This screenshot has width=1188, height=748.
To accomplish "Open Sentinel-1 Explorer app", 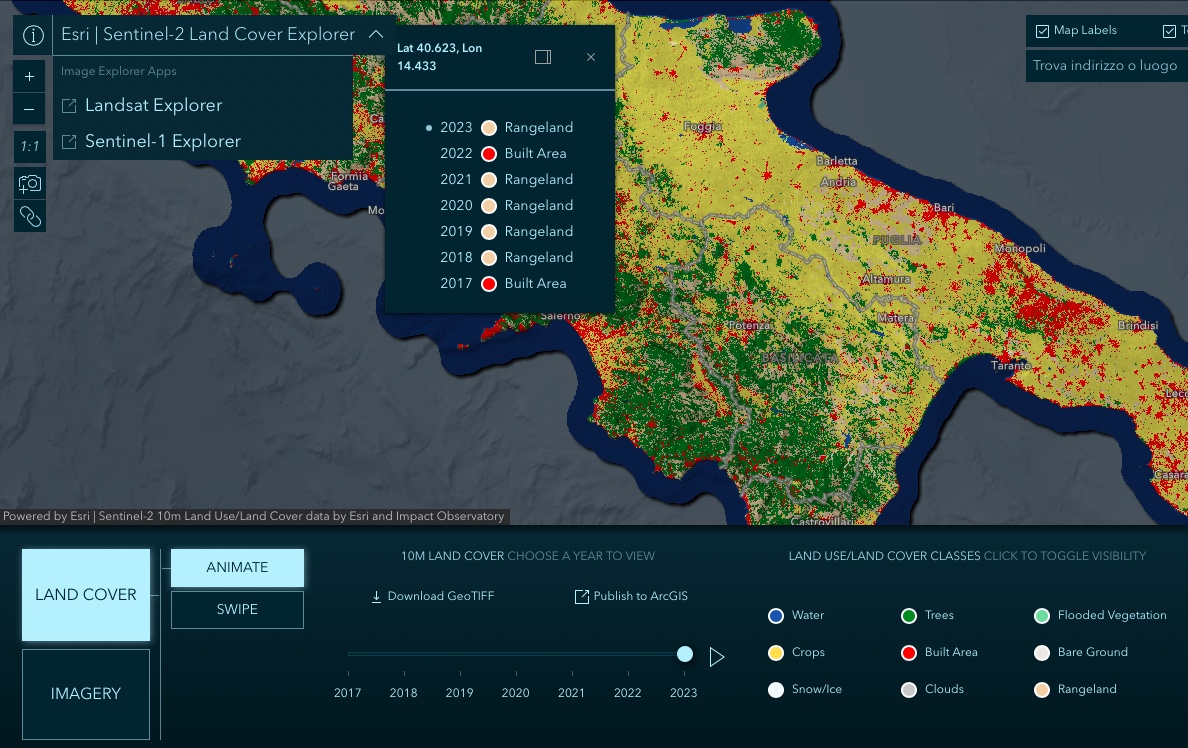I will point(163,141).
